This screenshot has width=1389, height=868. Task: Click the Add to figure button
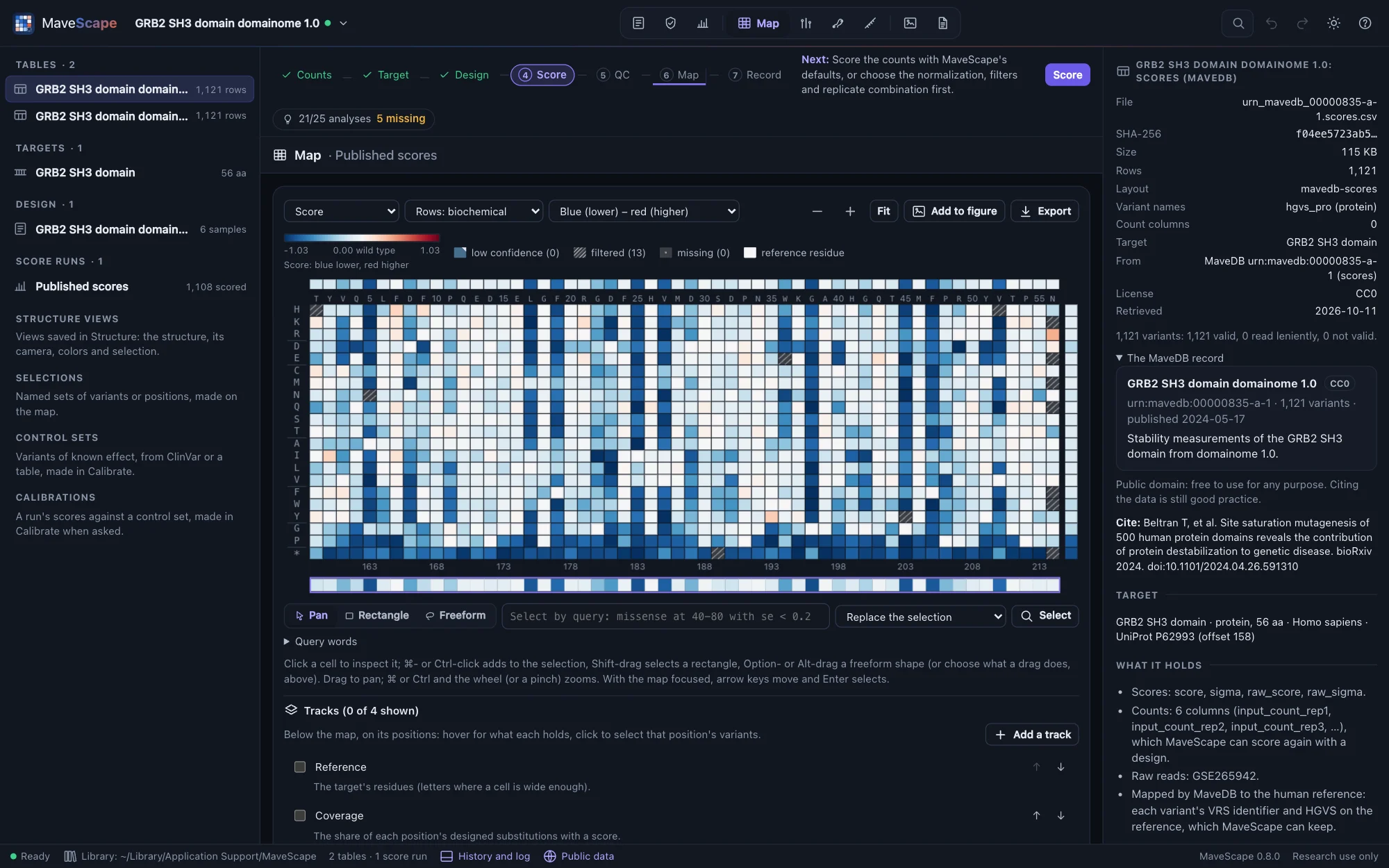(x=954, y=211)
